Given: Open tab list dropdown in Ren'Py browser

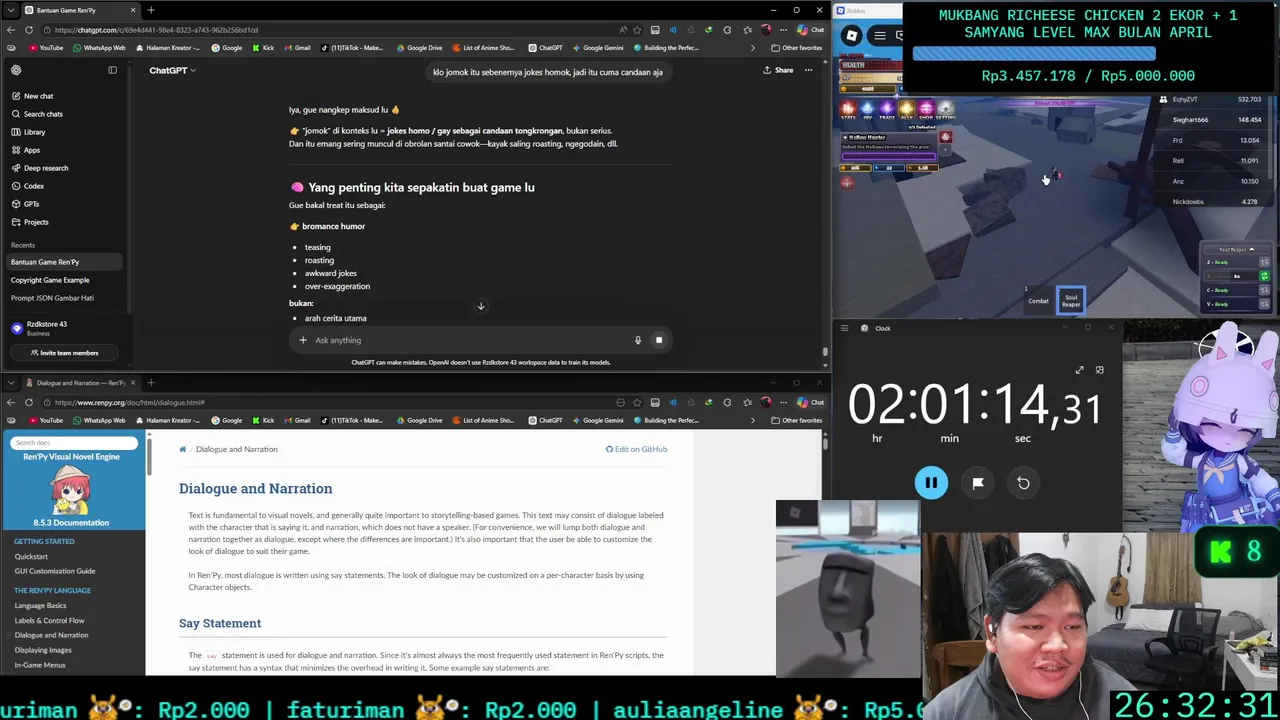Looking at the screenshot, I should click(10, 382).
